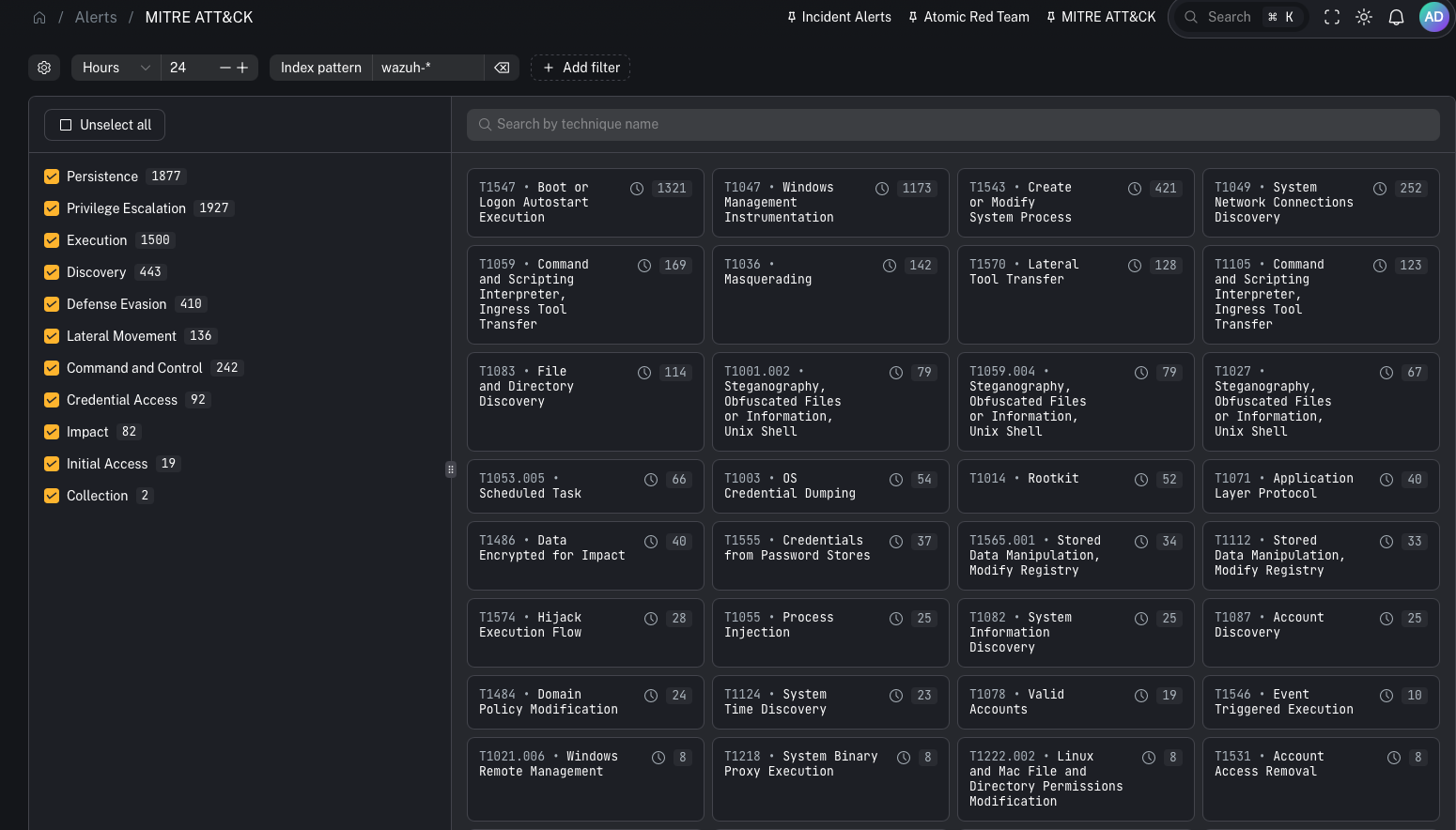Open the T1222.002 Linux and Mac permissions card

coord(1076,779)
